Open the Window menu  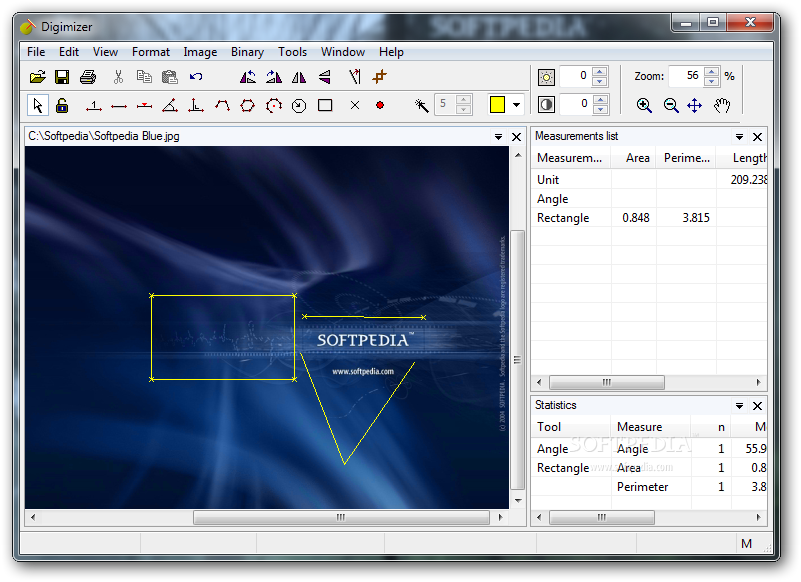point(343,52)
